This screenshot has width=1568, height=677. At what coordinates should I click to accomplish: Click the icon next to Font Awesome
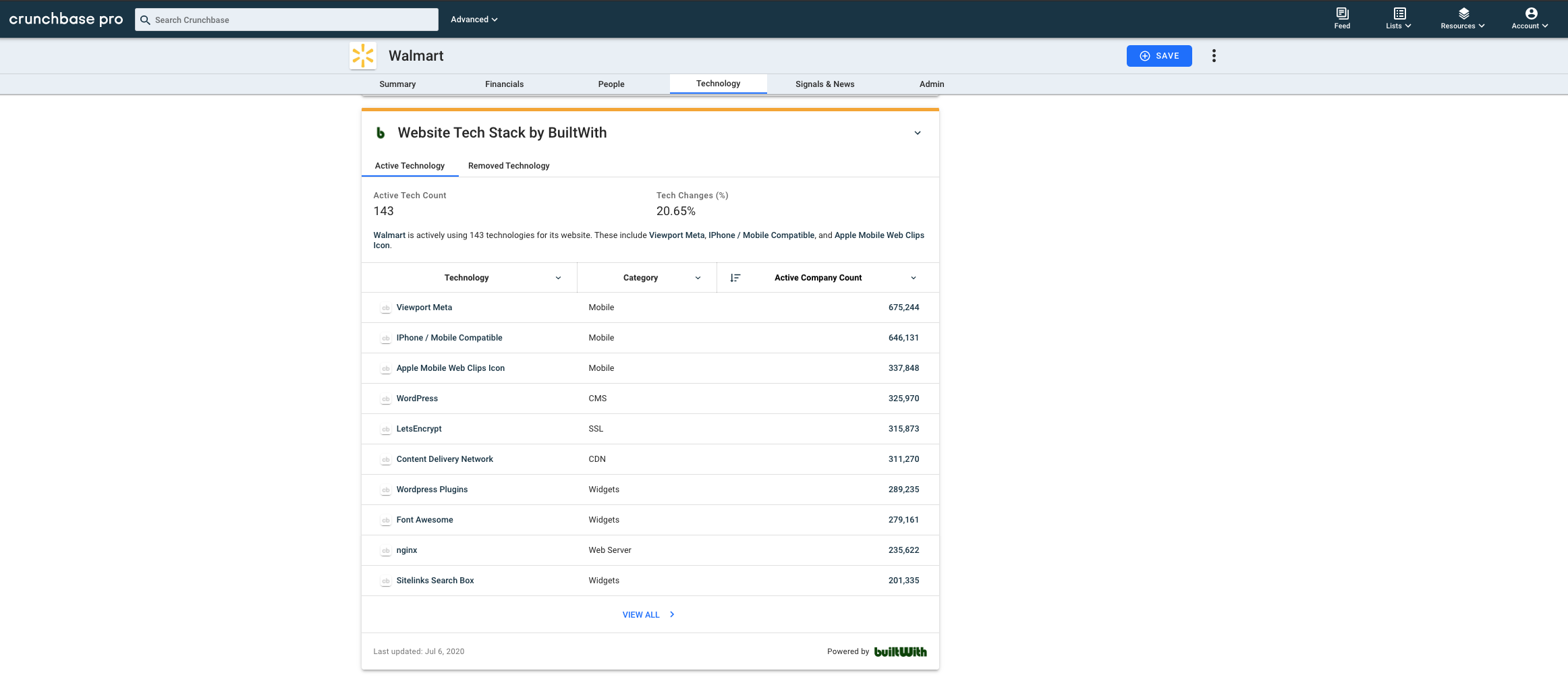click(386, 520)
